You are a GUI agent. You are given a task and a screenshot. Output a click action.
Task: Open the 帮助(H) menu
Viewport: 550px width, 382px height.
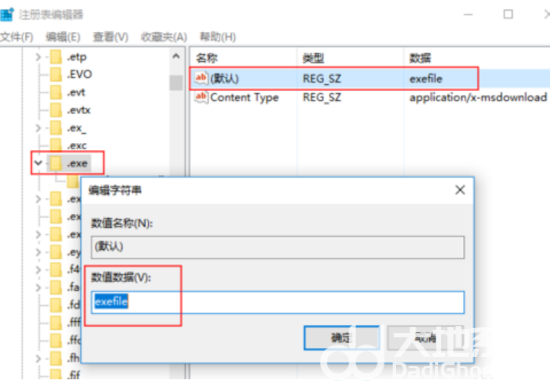click(217, 37)
